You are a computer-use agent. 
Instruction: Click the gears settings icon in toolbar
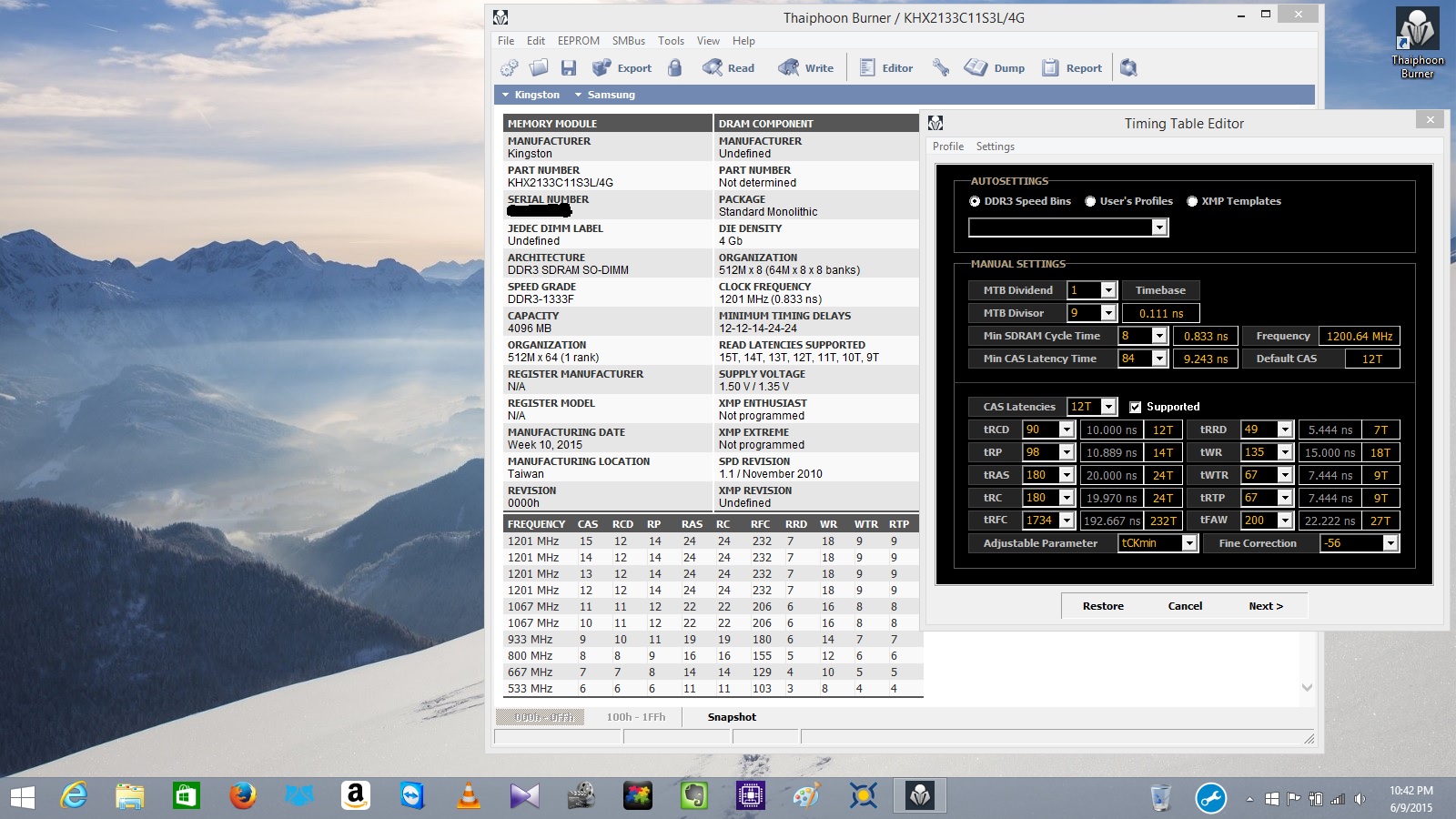(x=510, y=68)
